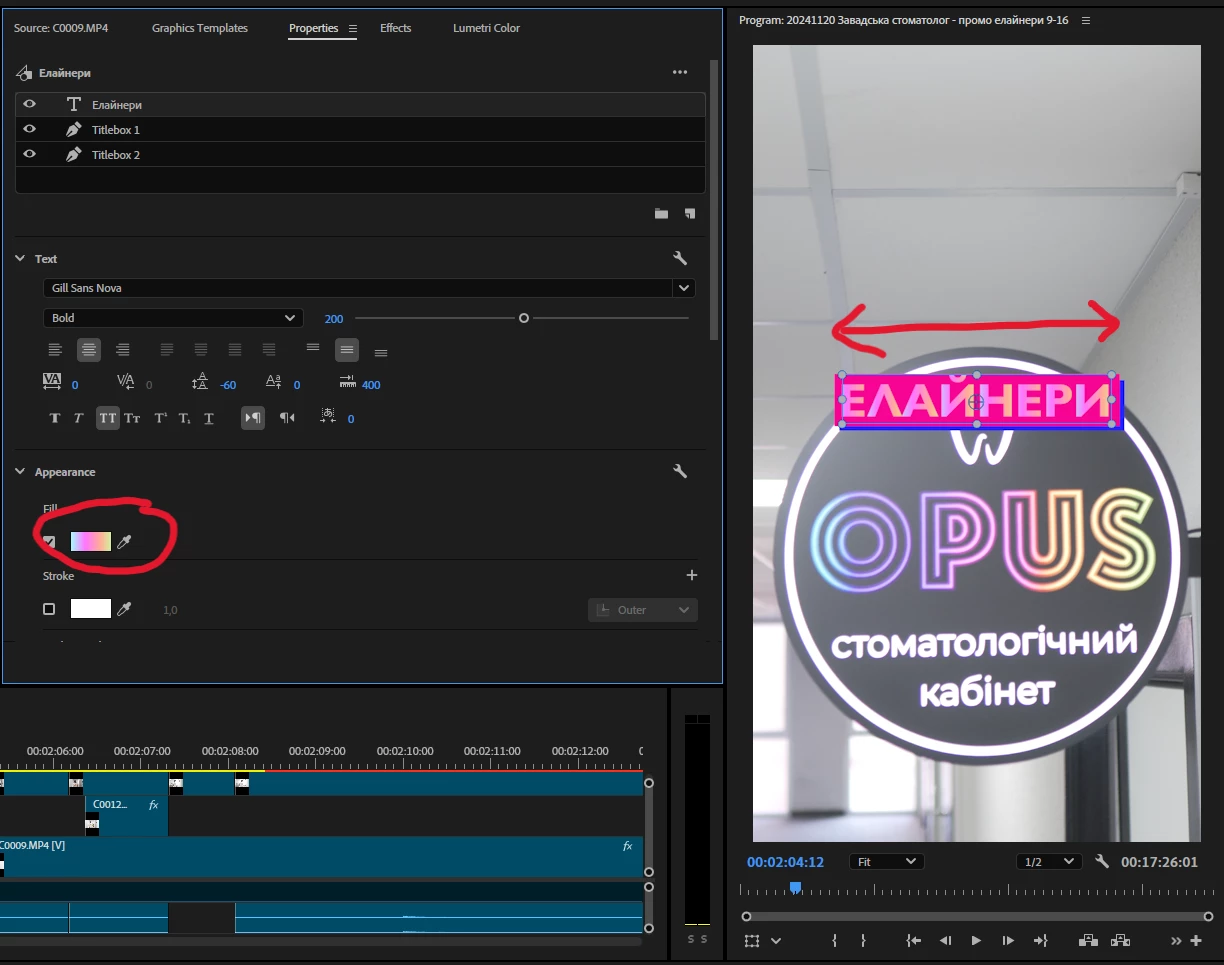Select Titlebox 1 layer row

coord(360,129)
